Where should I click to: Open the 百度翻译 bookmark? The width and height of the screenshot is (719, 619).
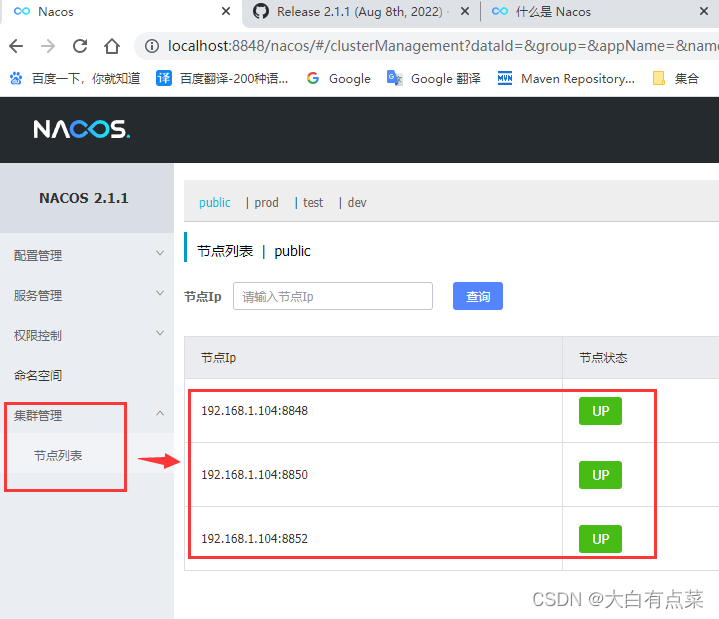click(222, 78)
